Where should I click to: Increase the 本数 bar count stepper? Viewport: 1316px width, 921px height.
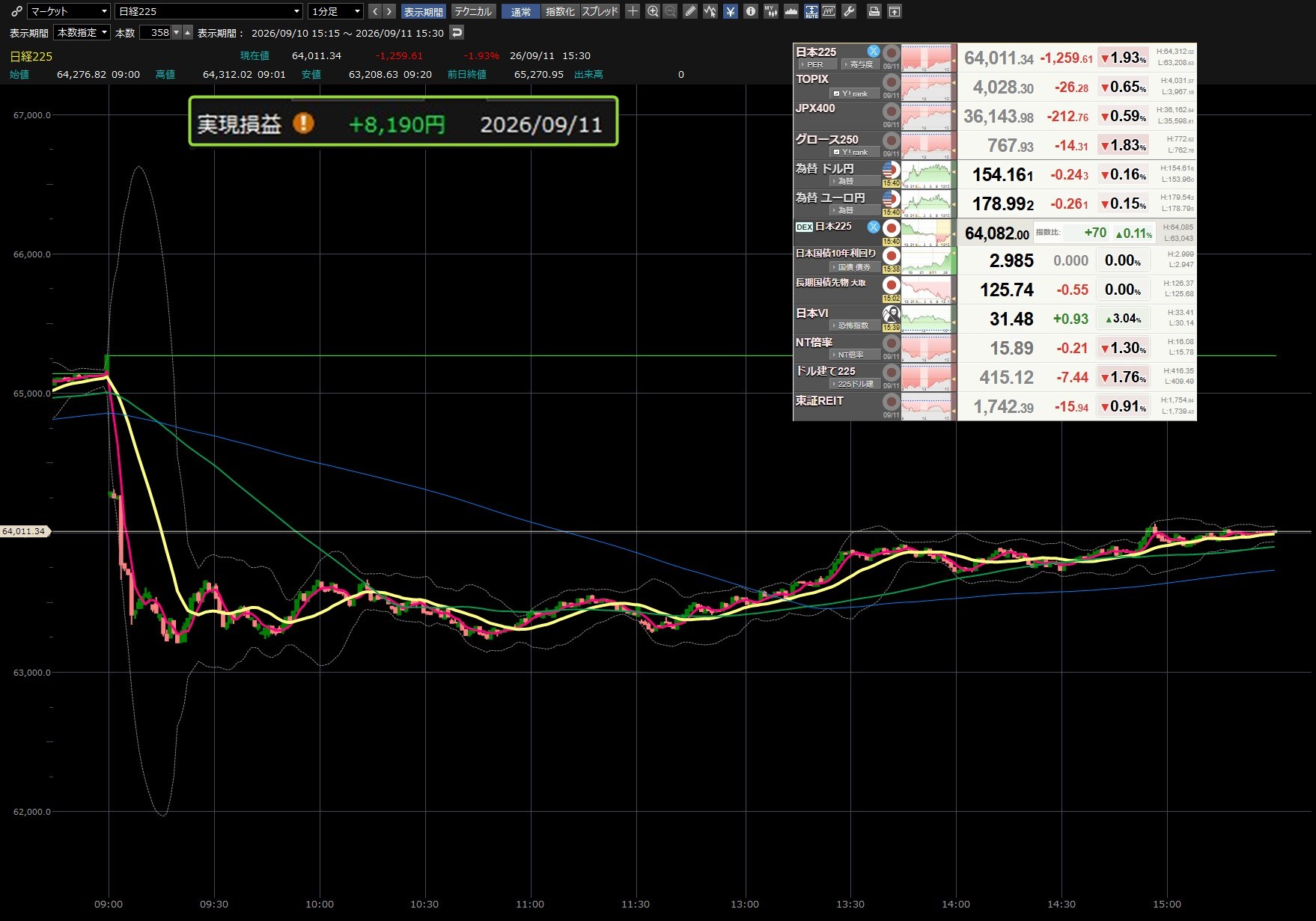[188, 32]
